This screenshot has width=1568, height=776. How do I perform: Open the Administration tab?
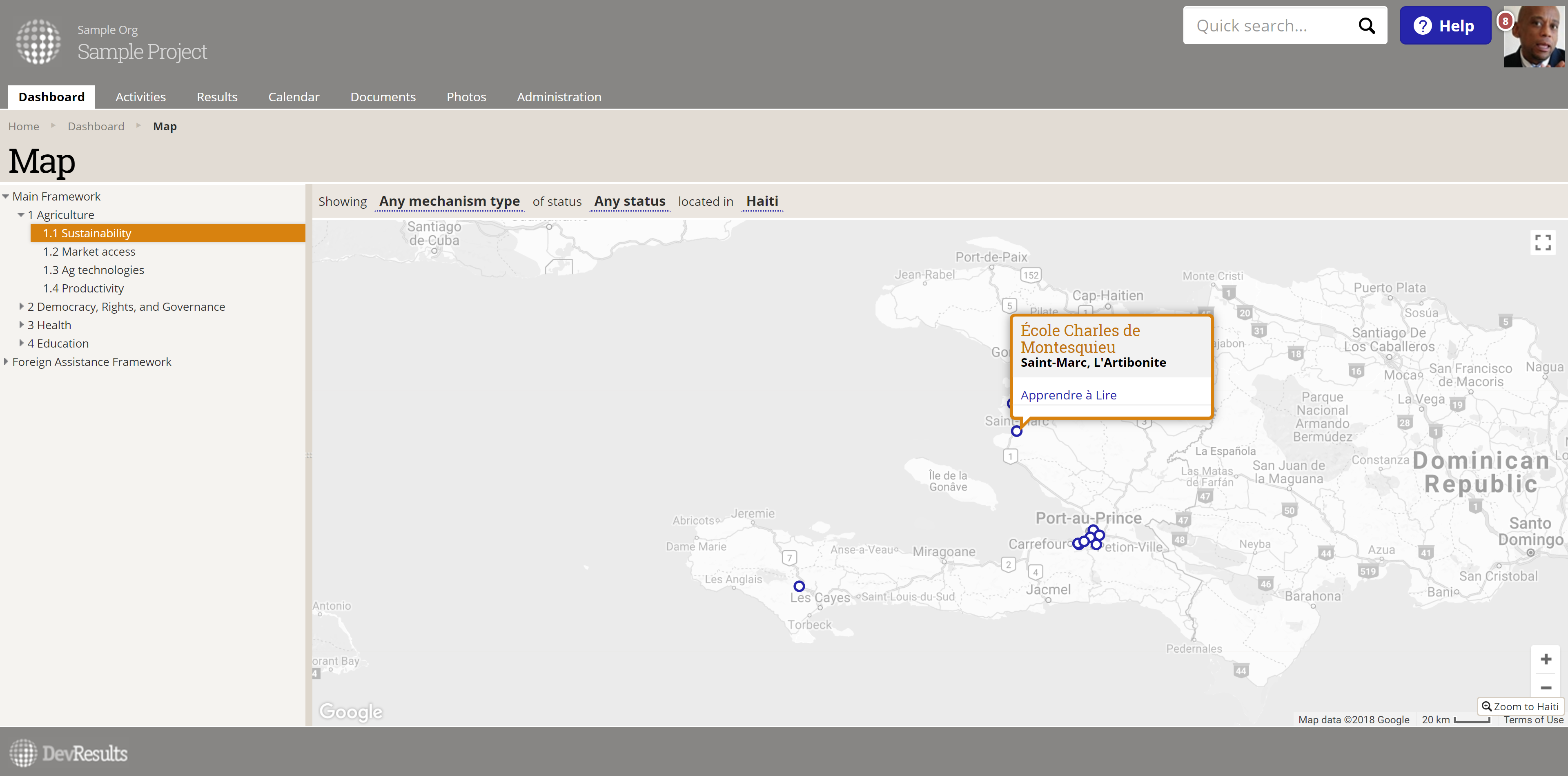pos(559,97)
